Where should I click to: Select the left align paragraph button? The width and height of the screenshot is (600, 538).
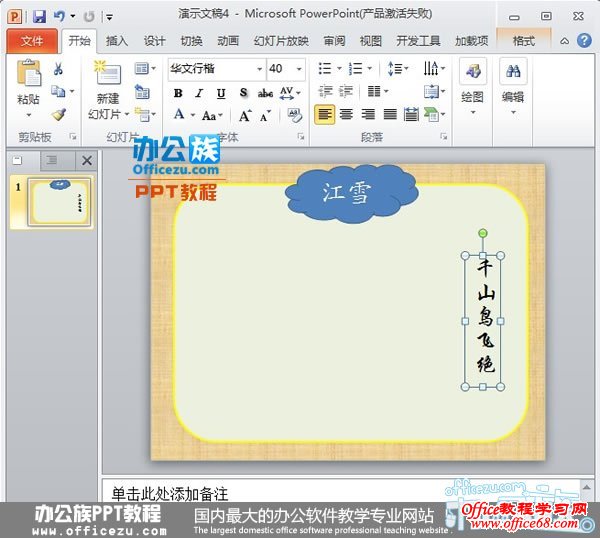(x=324, y=115)
